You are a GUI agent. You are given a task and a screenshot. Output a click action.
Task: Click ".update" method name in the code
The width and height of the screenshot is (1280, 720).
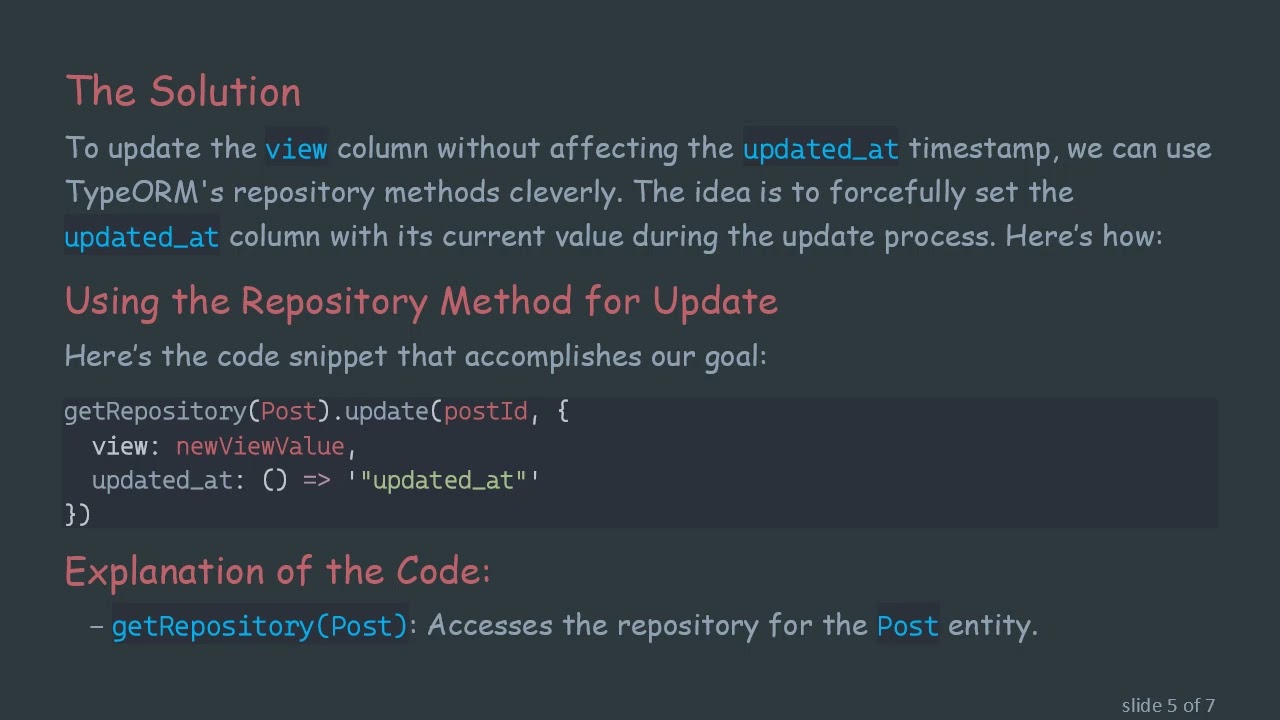tap(381, 412)
